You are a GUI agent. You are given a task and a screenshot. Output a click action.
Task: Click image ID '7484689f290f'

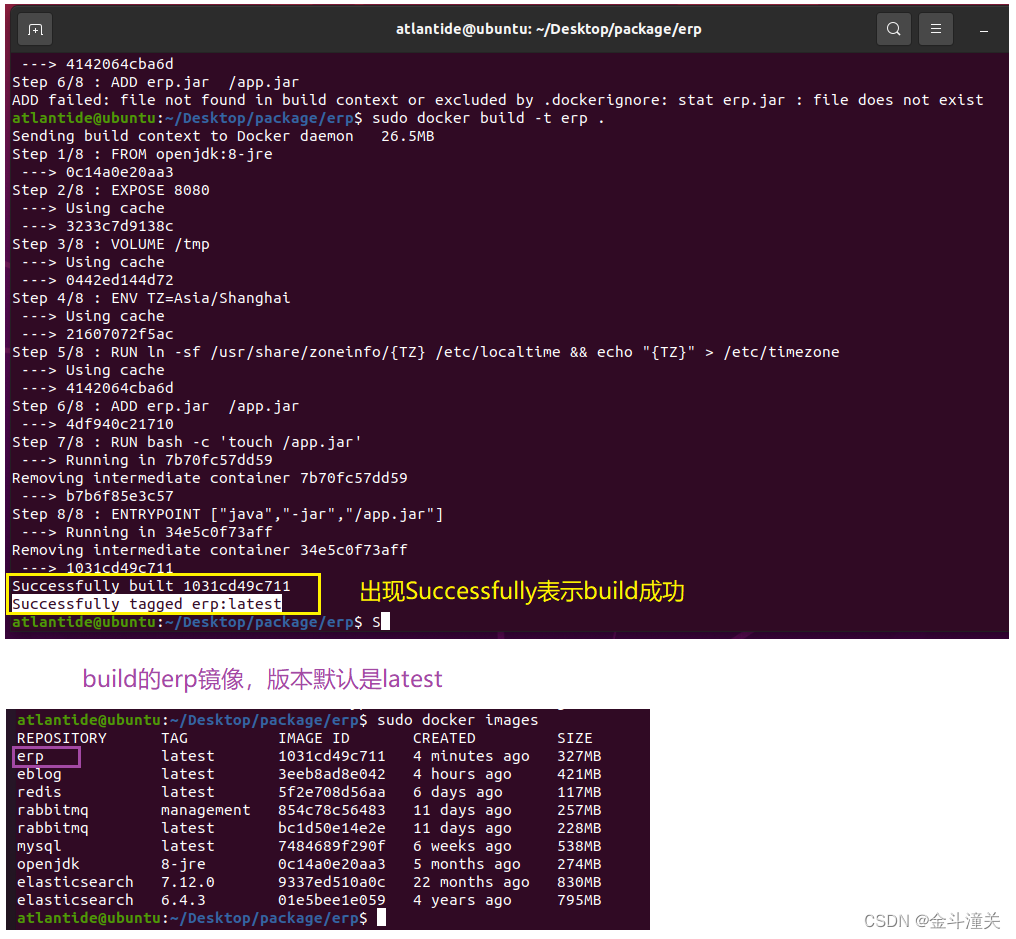point(332,846)
